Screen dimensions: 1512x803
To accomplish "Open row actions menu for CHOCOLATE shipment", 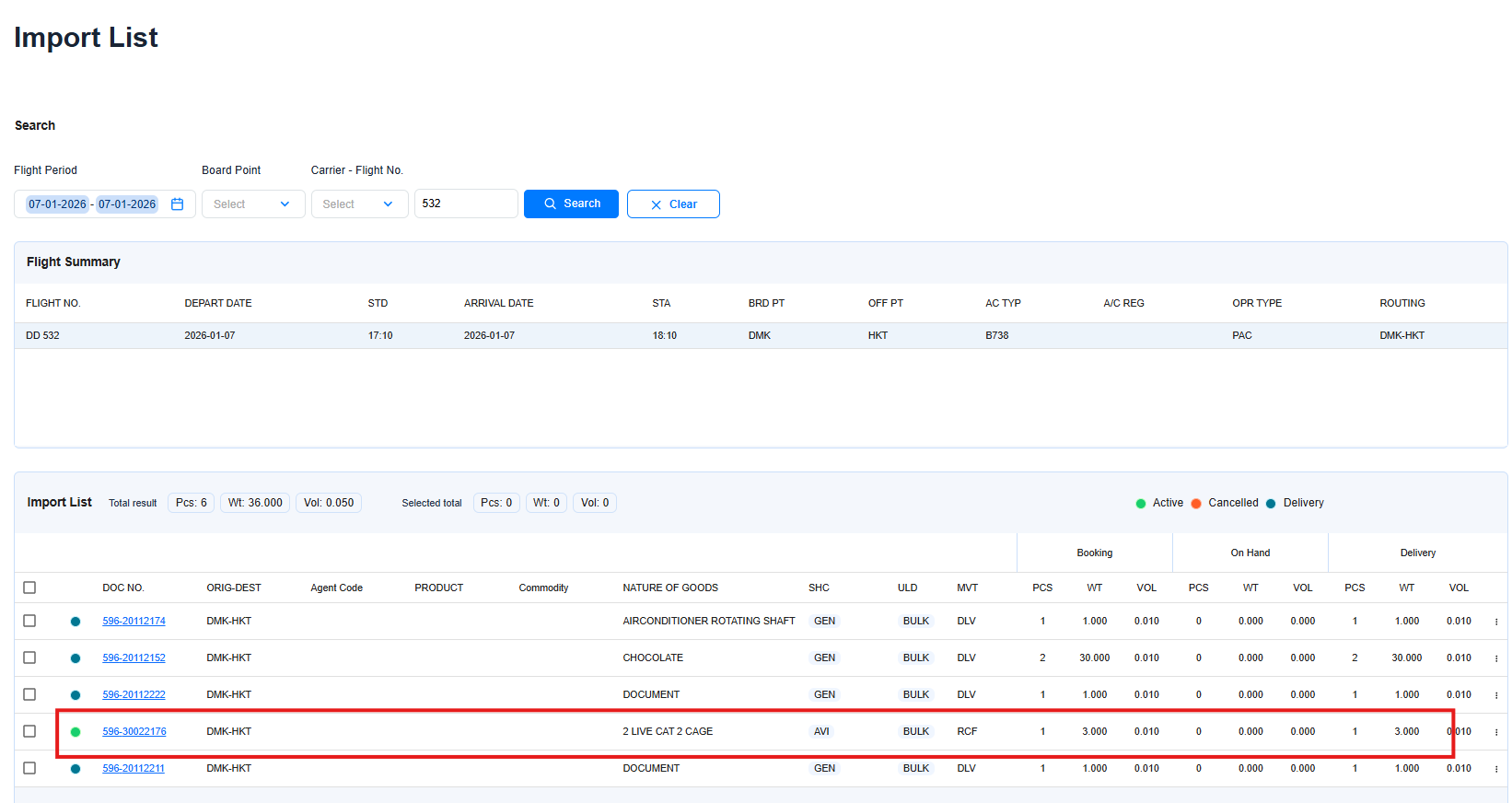I will (x=1495, y=658).
